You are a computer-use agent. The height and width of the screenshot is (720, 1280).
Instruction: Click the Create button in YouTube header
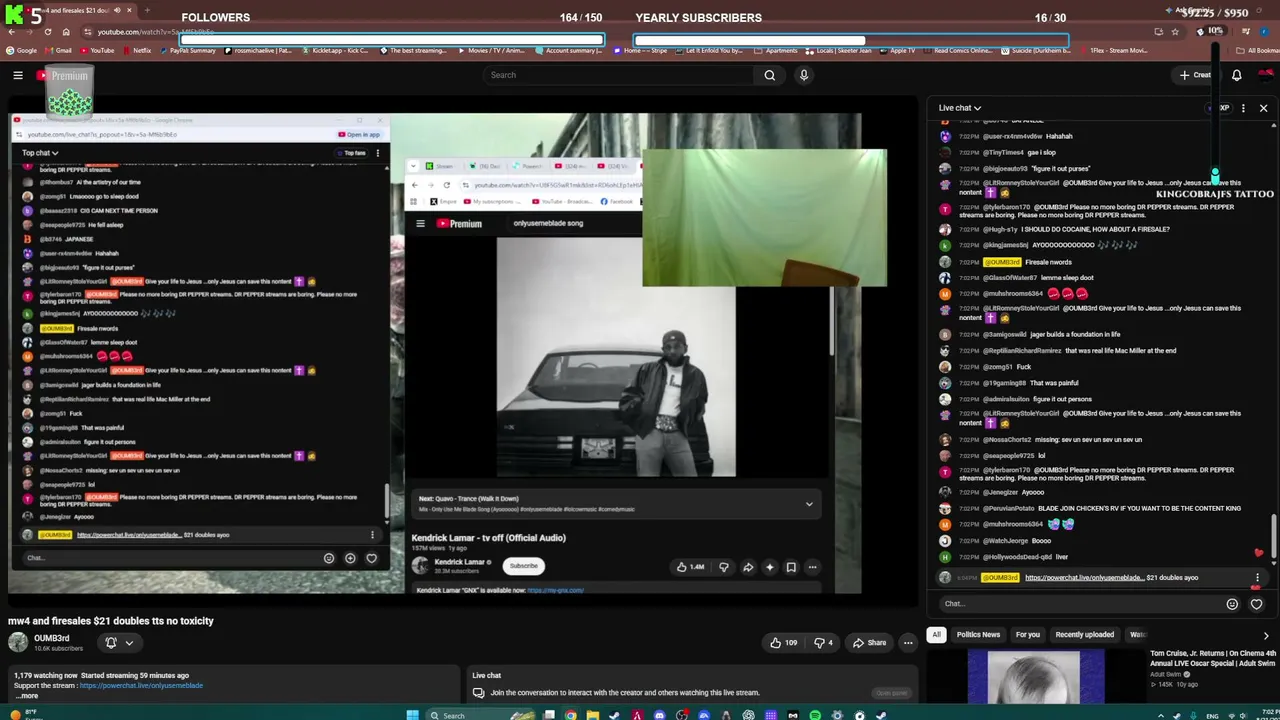click(1195, 75)
